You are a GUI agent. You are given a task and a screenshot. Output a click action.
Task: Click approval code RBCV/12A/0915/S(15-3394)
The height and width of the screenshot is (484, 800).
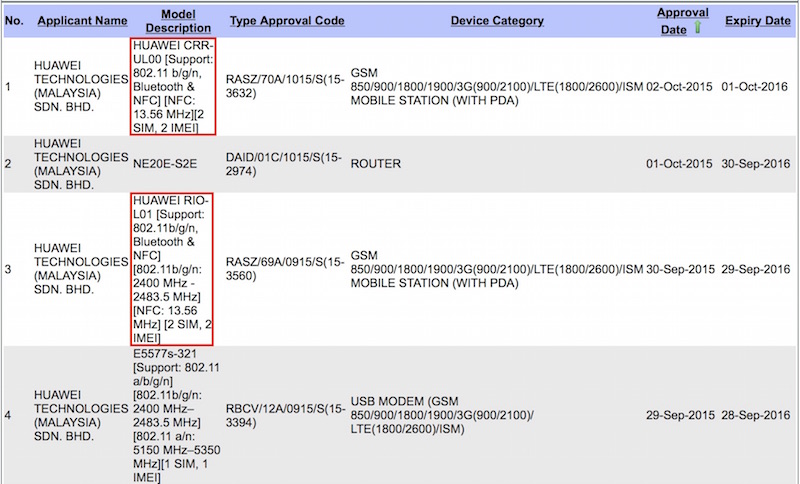click(286, 416)
